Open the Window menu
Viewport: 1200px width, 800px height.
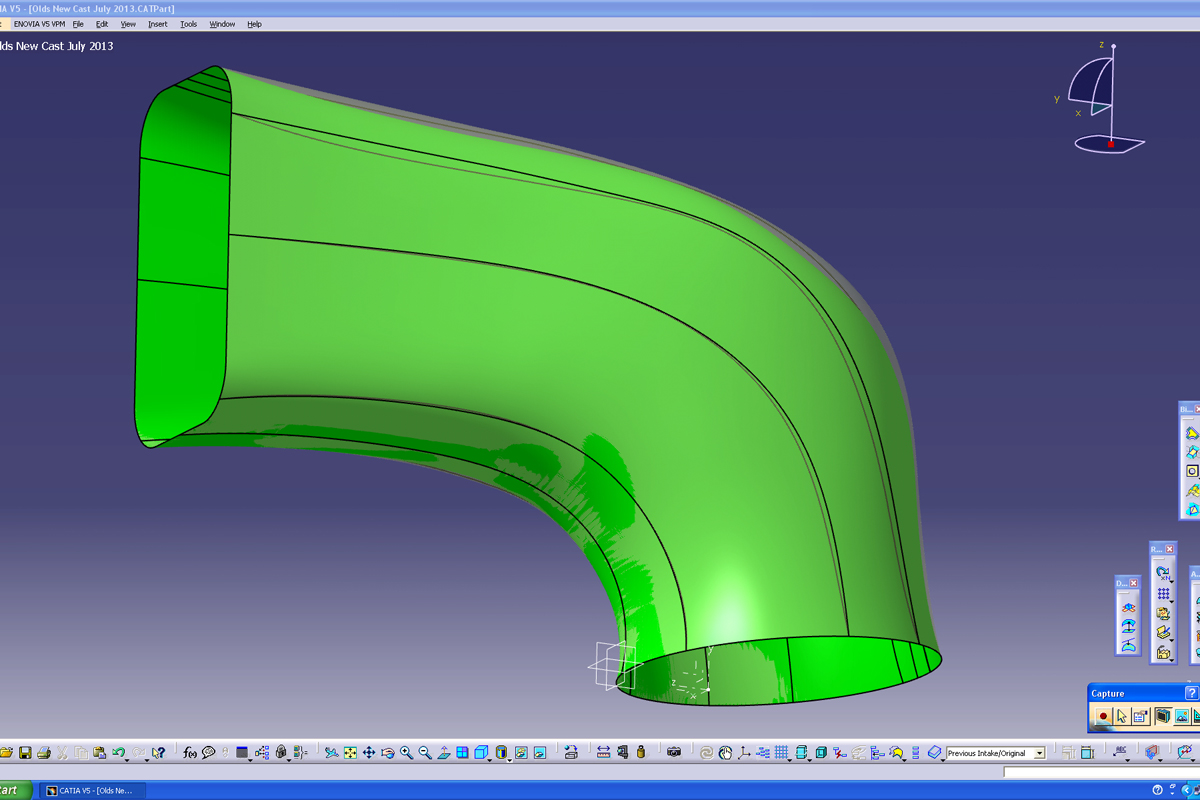point(222,24)
